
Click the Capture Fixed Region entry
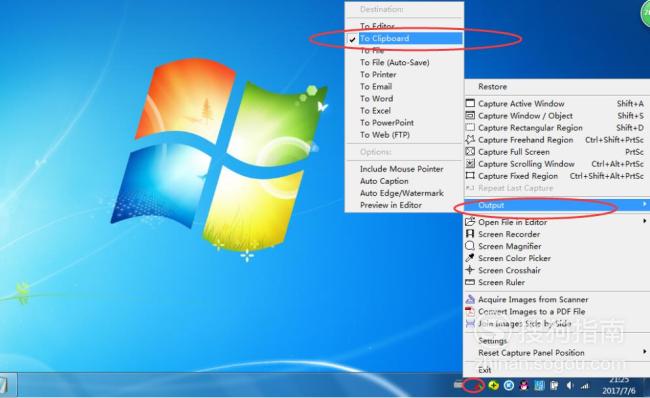[557, 176]
